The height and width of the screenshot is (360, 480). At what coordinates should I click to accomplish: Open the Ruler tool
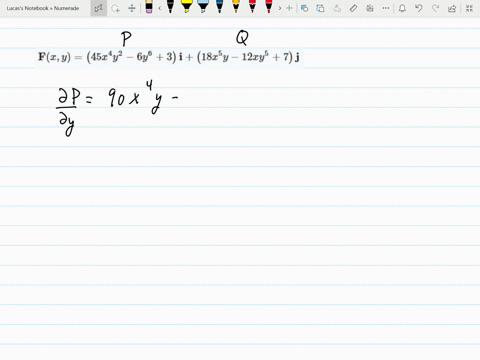coord(353,8)
